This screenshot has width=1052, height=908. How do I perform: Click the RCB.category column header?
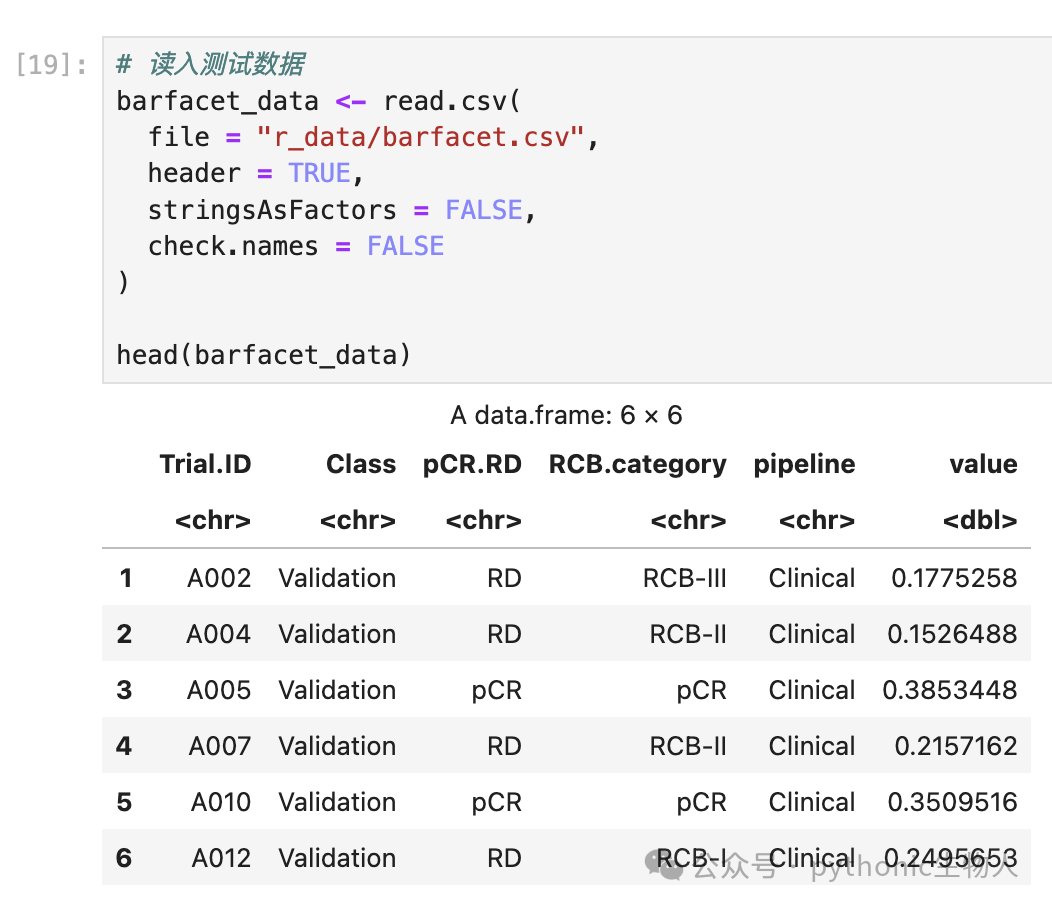pyautogui.click(x=637, y=464)
